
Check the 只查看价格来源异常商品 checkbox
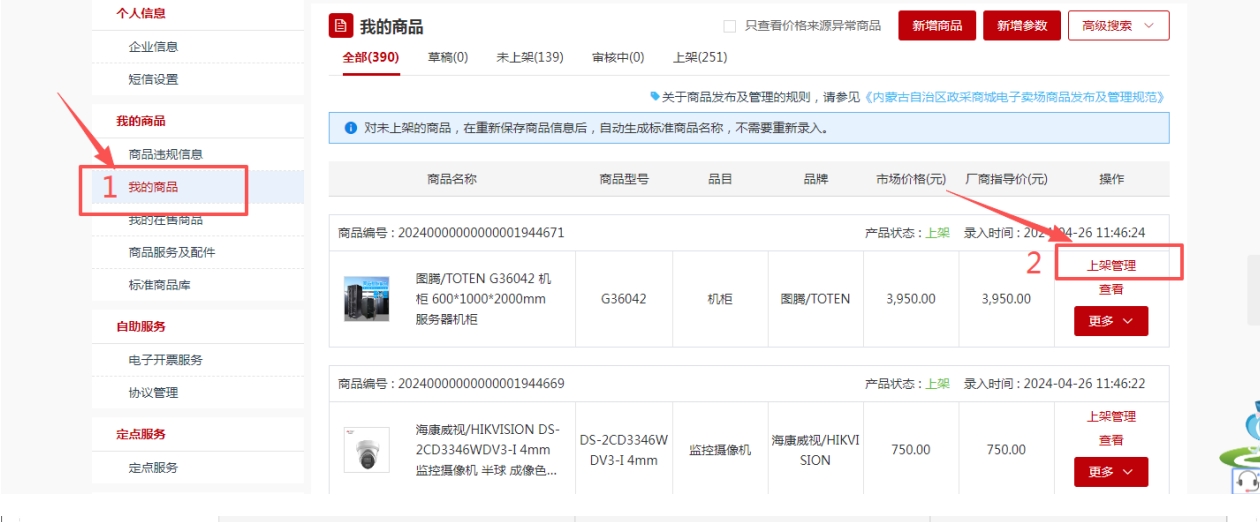pos(730,26)
